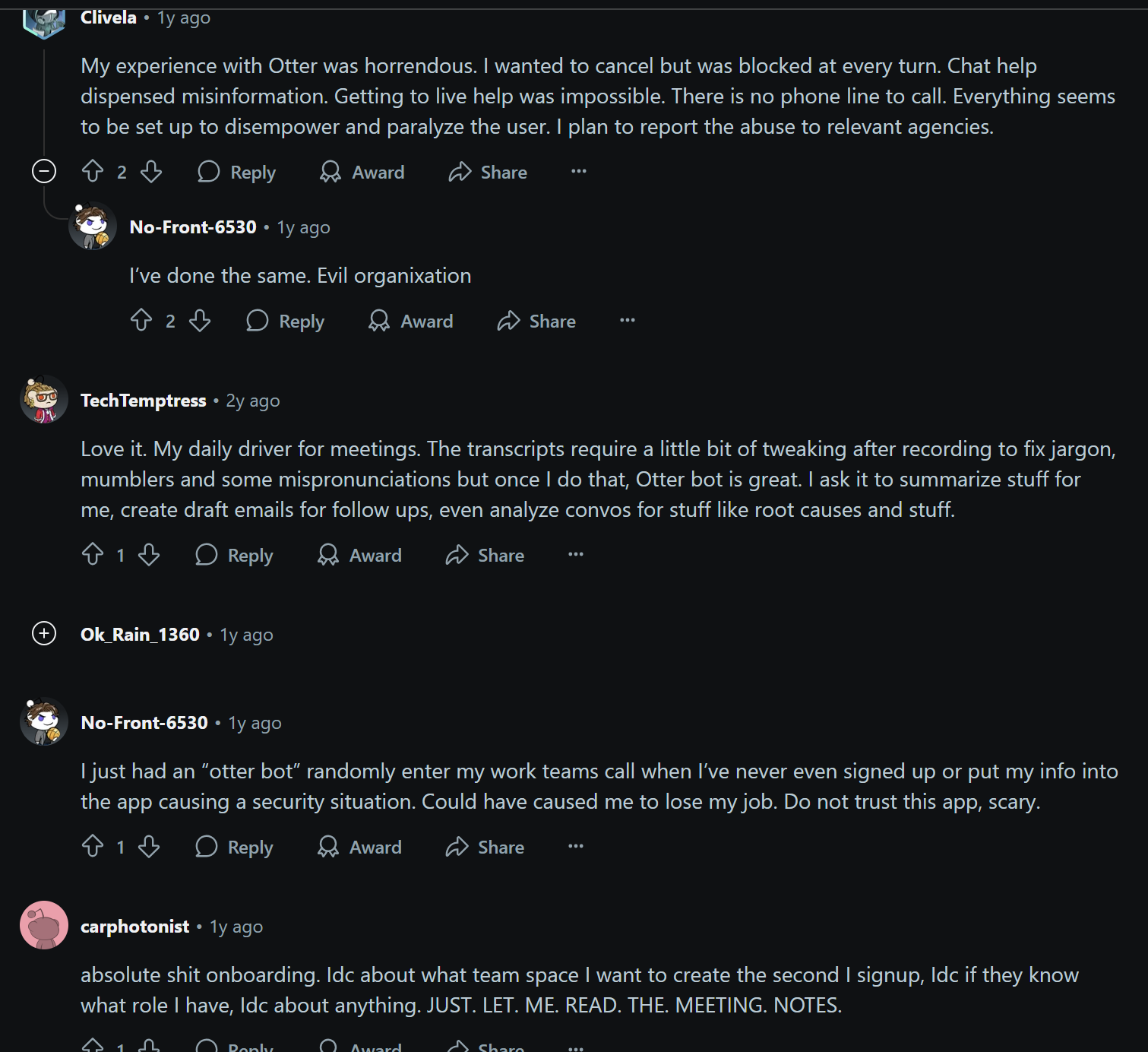Downvote the otter bot teams call comment
1148x1052 pixels.
tap(149, 847)
